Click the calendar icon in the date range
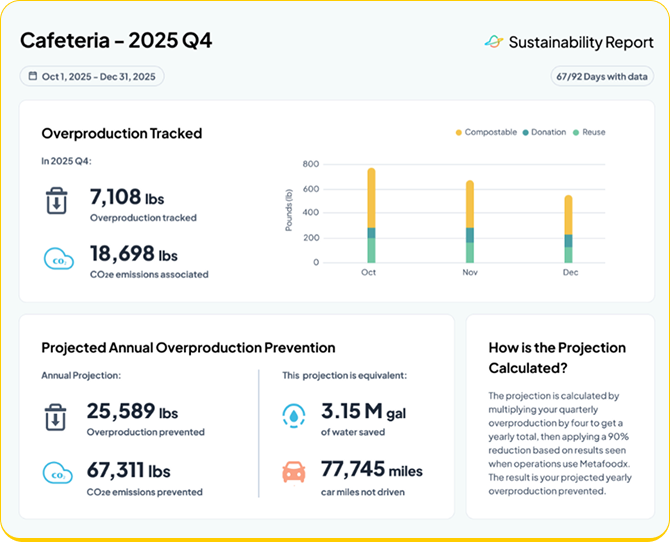This screenshot has width=670, height=542. point(32,76)
